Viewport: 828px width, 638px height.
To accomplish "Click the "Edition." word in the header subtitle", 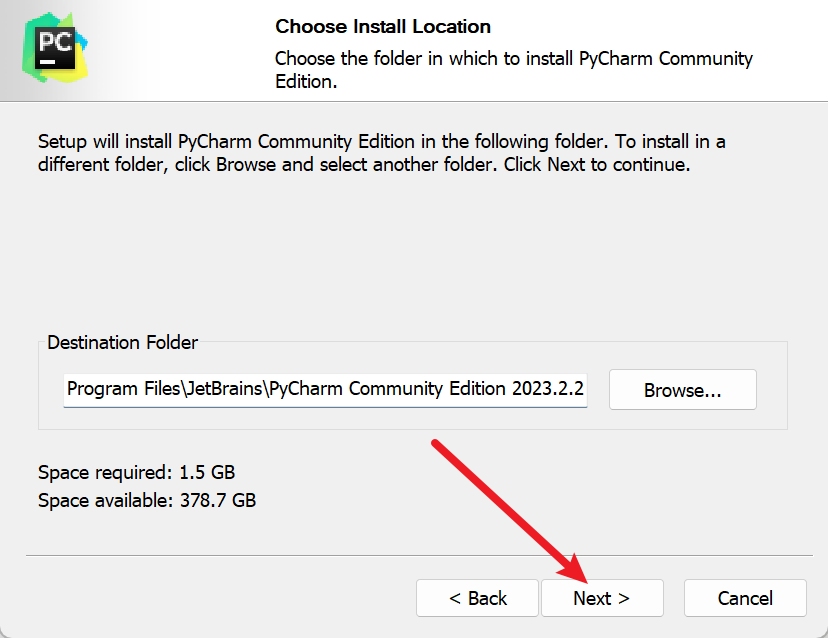I will (306, 82).
